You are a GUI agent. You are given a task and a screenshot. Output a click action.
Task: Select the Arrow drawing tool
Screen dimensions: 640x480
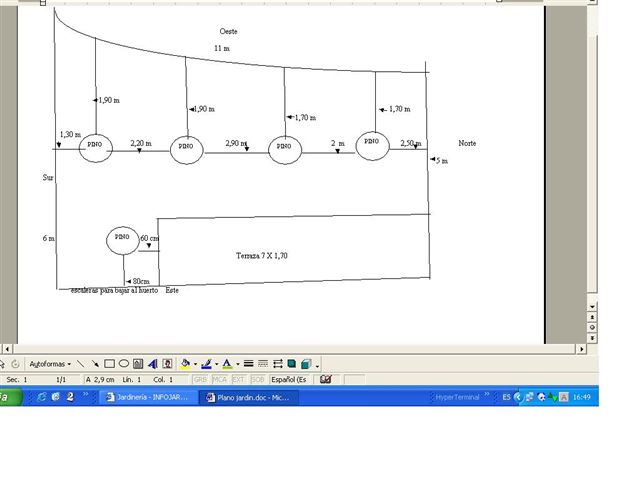(x=95, y=364)
